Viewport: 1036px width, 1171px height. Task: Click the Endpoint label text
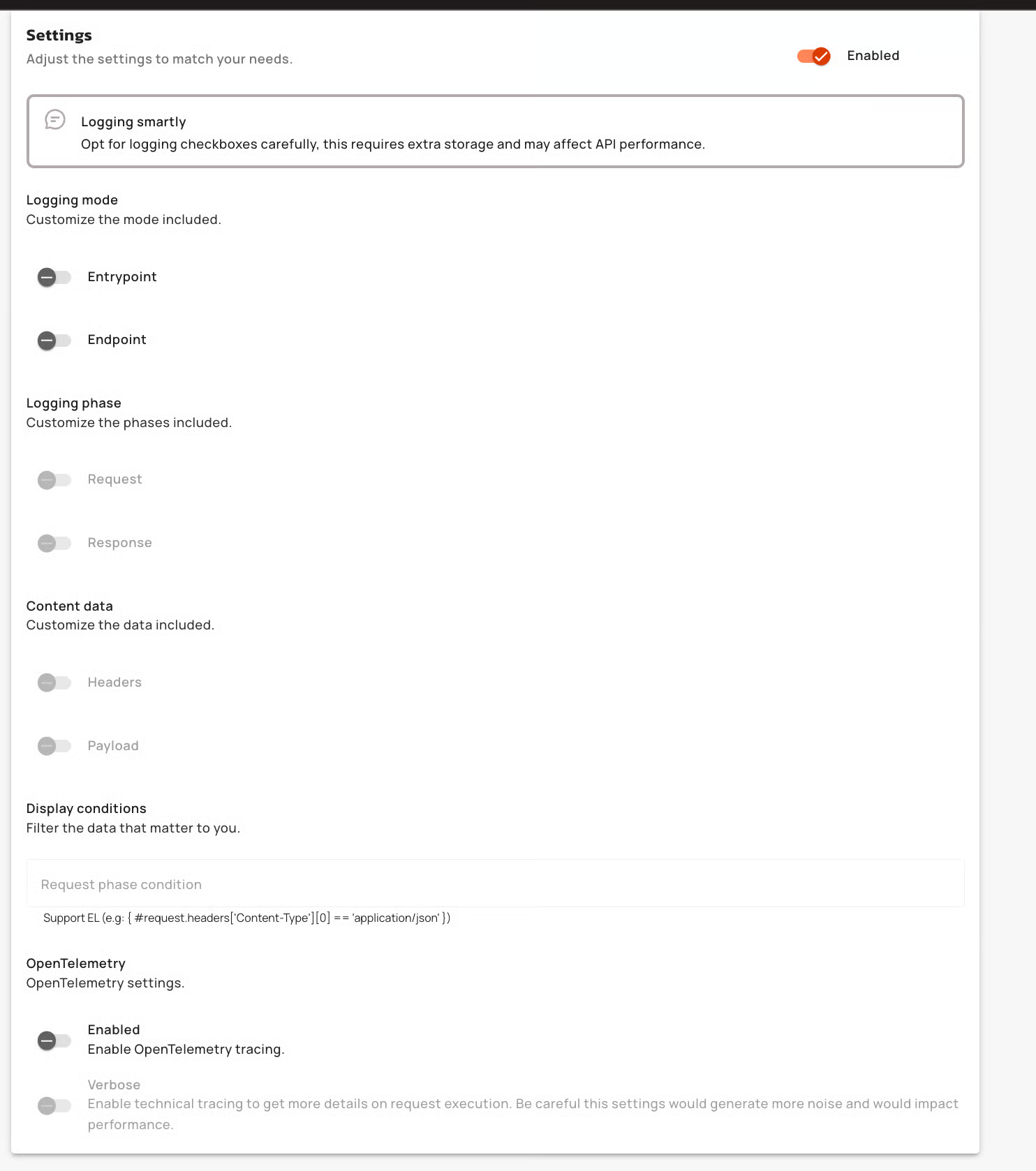(117, 340)
